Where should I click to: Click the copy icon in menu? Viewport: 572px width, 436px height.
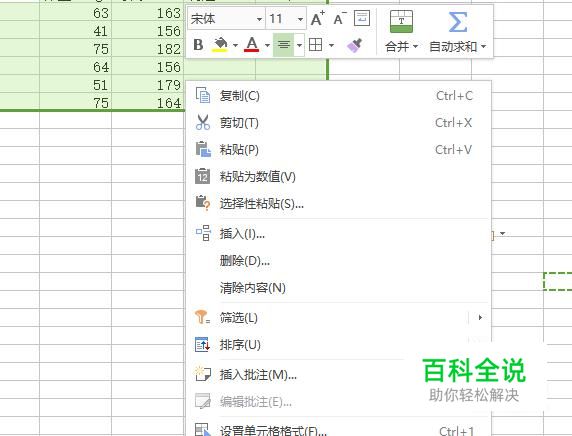(x=203, y=96)
